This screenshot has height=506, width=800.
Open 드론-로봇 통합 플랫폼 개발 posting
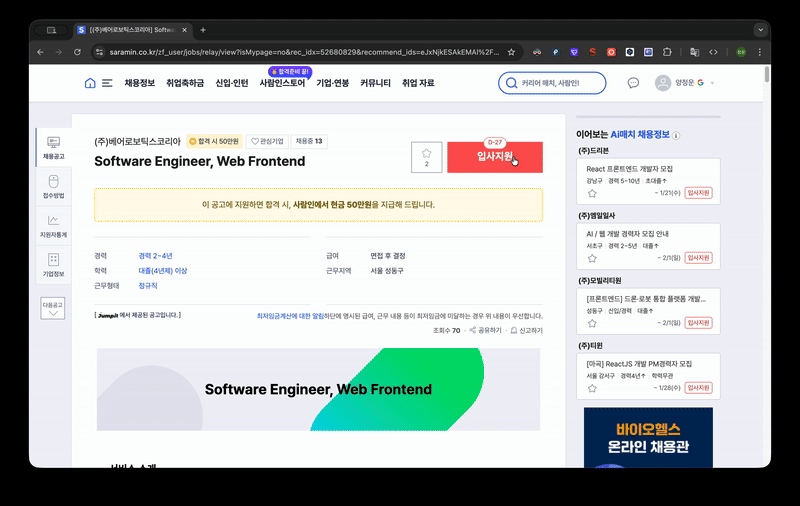646,299
